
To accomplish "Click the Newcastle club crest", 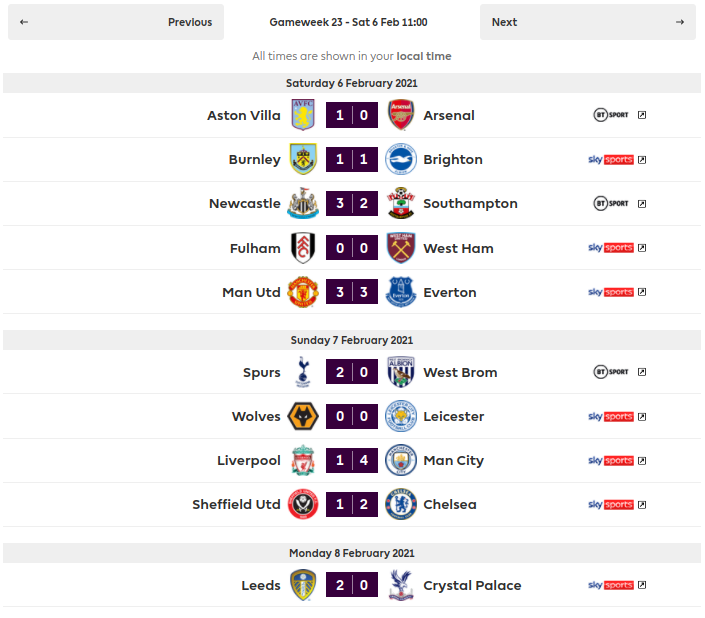I will point(302,204).
